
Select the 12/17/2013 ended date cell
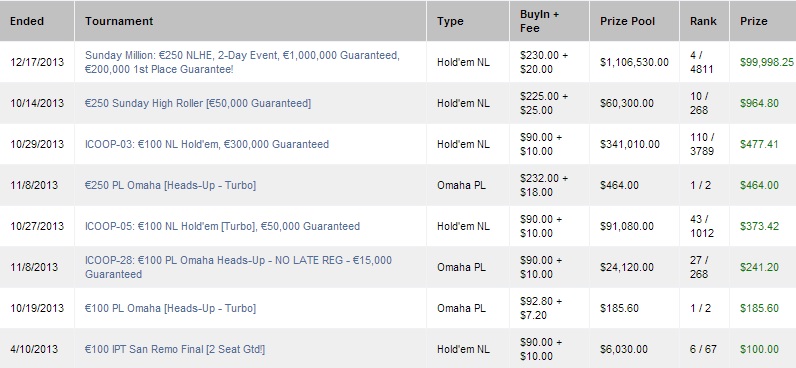coord(37,62)
